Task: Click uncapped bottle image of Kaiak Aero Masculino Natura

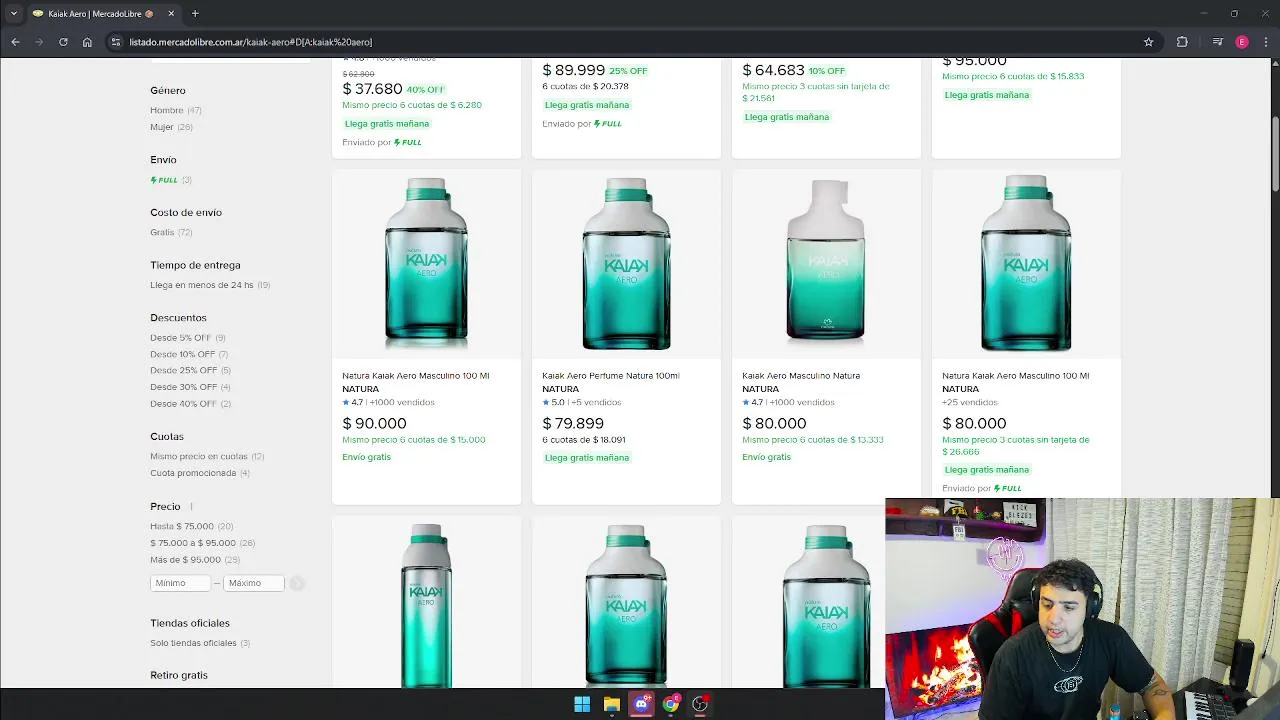Action: (x=826, y=260)
